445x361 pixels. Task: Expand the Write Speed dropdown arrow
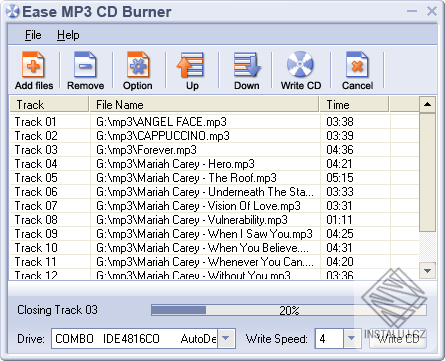point(351,339)
